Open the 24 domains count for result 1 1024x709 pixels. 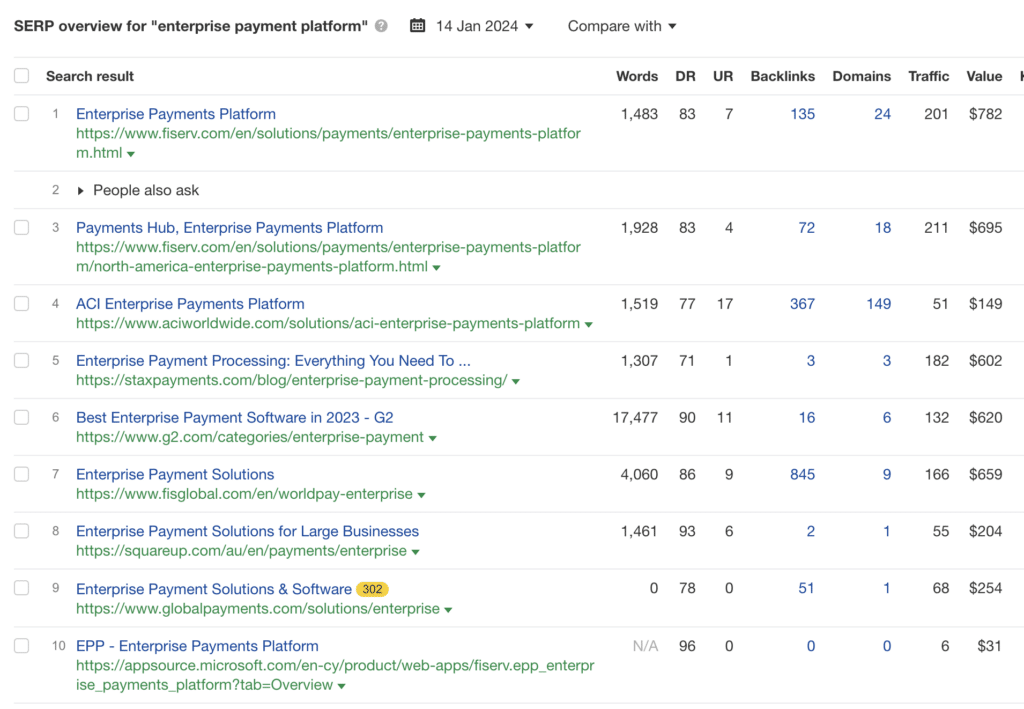point(882,114)
